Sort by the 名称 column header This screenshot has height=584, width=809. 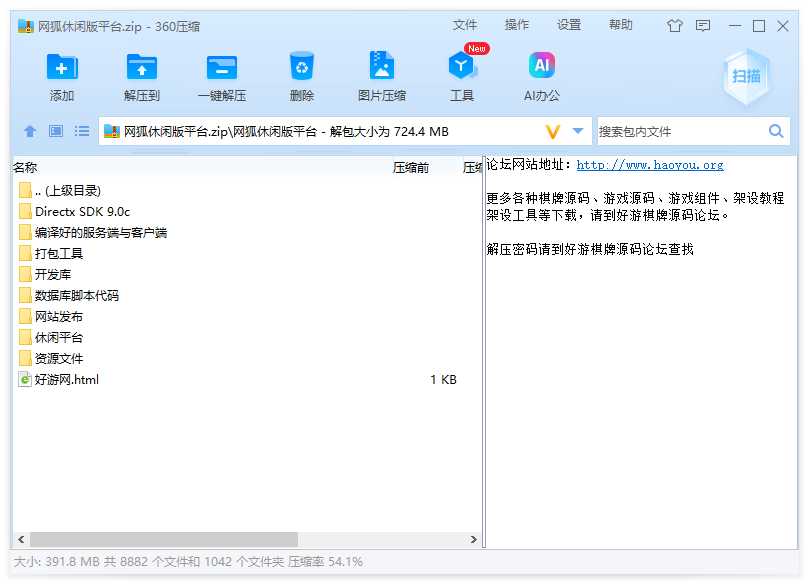point(25,168)
